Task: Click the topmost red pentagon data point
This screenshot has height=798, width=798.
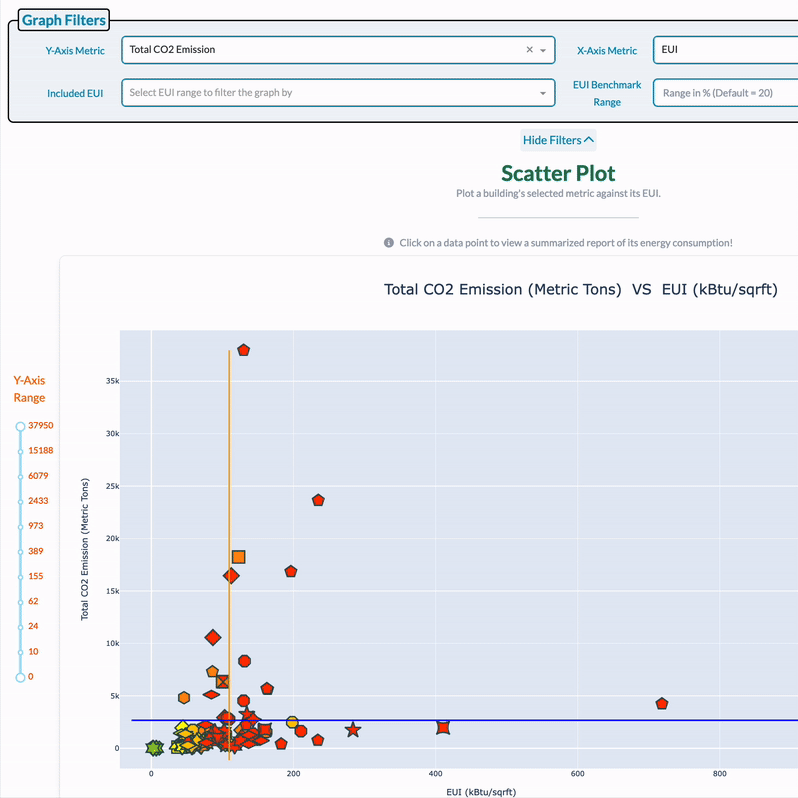Action: pyautogui.click(x=243, y=350)
